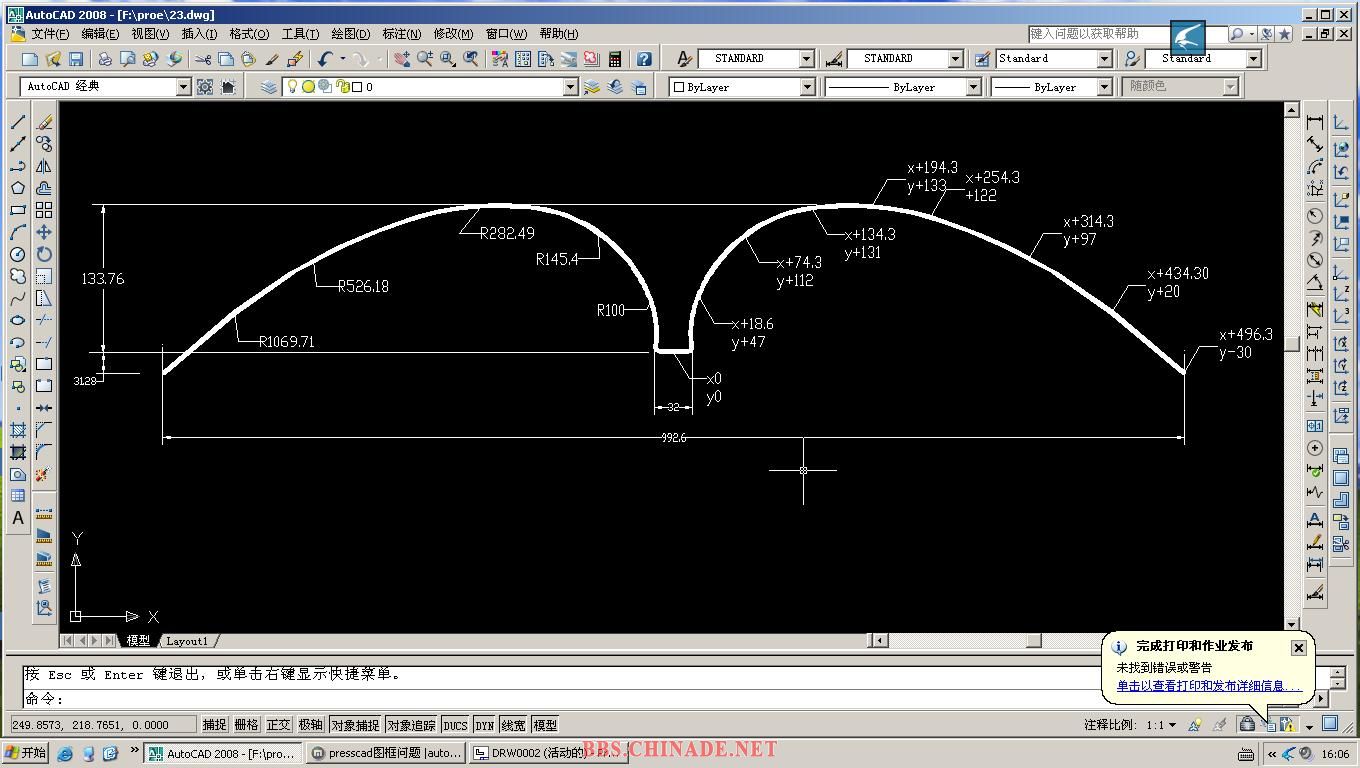Select the Offset modify tool

[x=44, y=188]
